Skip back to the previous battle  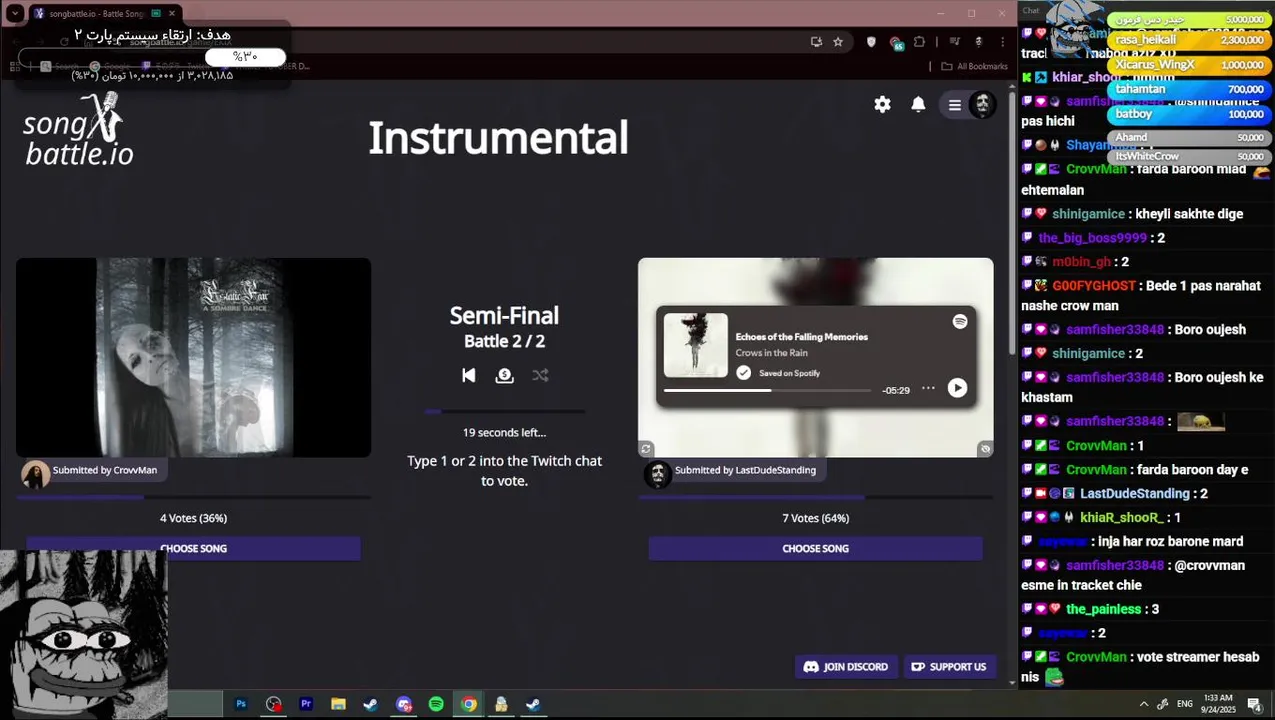click(469, 375)
